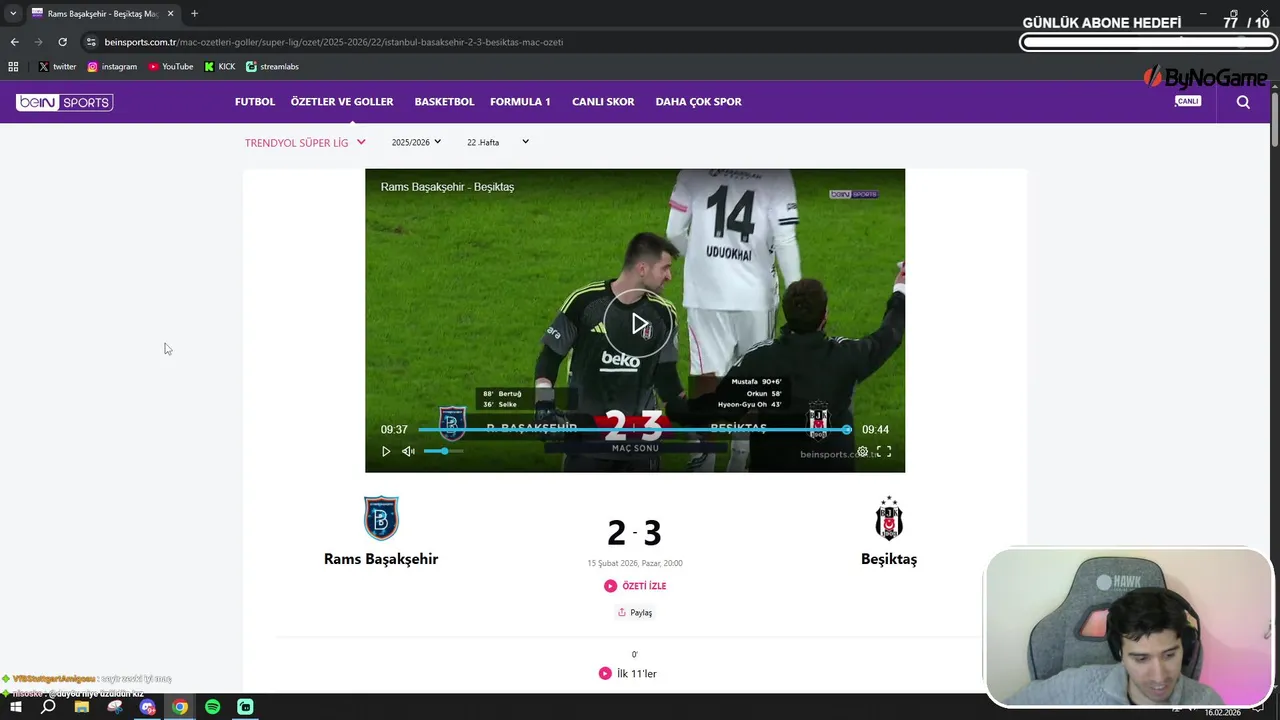Switch the video to fullscreen

click(884, 452)
